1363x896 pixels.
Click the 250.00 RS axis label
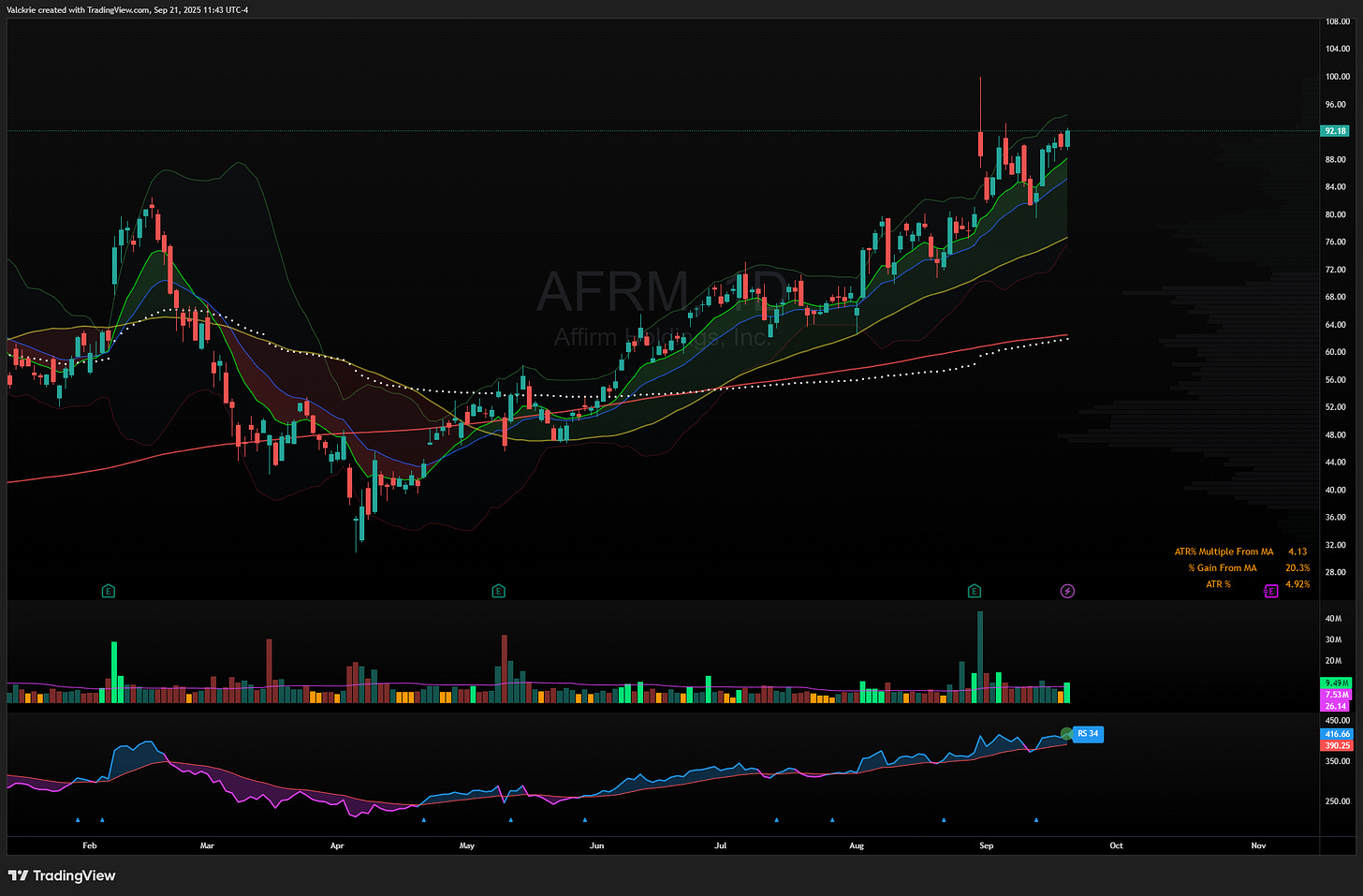[1338, 801]
